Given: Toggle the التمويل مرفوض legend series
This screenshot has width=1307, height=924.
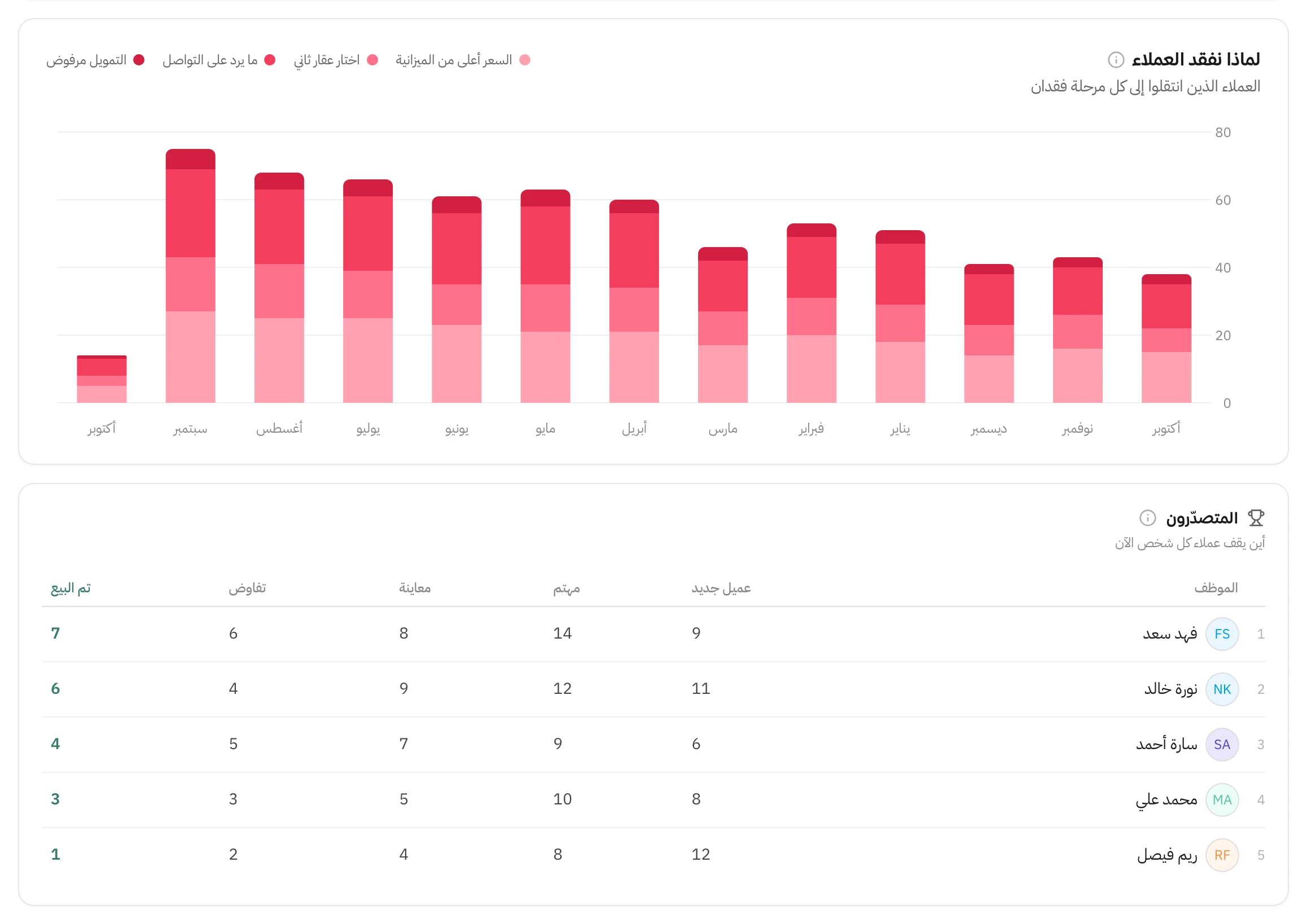Looking at the screenshot, I should 95,60.
